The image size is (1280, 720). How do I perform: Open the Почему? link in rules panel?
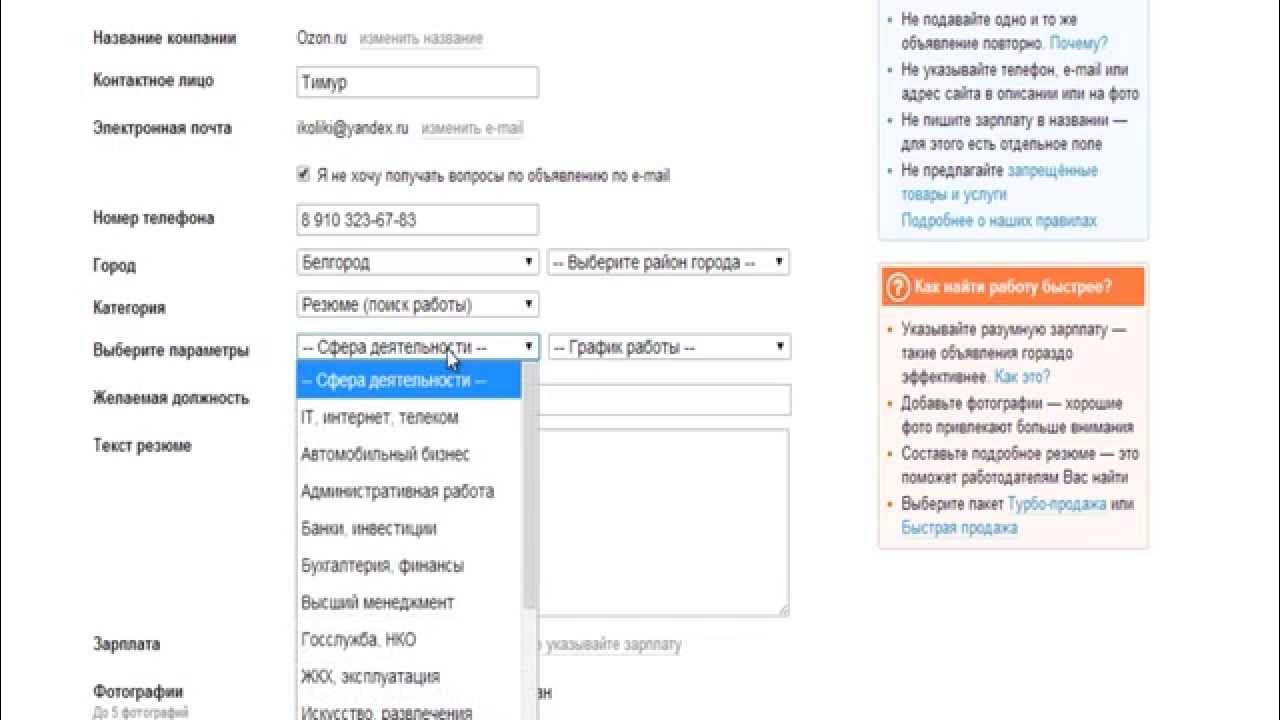pos(1078,44)
